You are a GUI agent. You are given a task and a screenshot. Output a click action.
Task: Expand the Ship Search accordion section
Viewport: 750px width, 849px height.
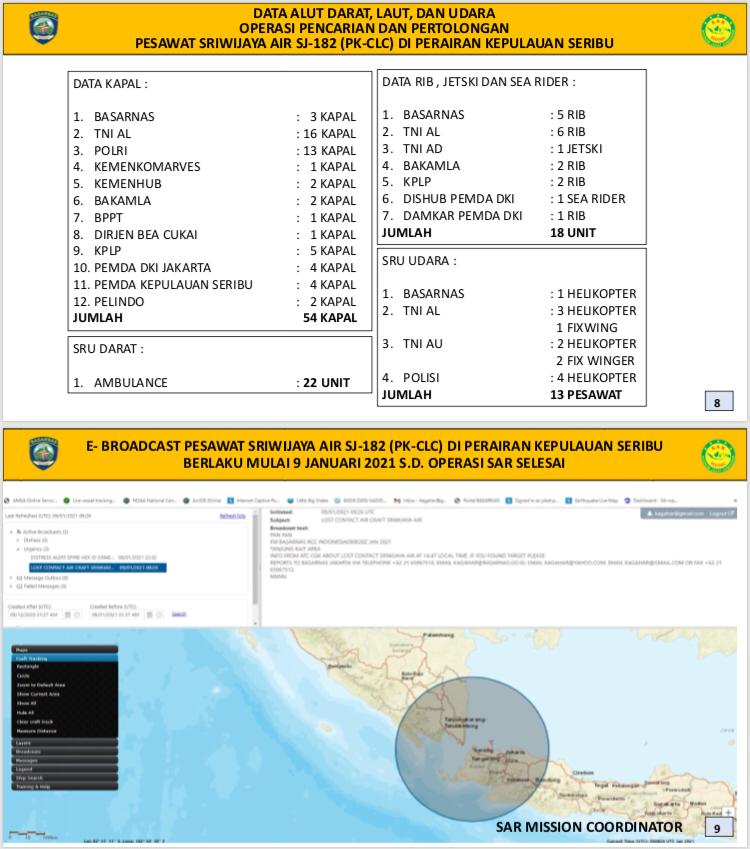point(64,778)
